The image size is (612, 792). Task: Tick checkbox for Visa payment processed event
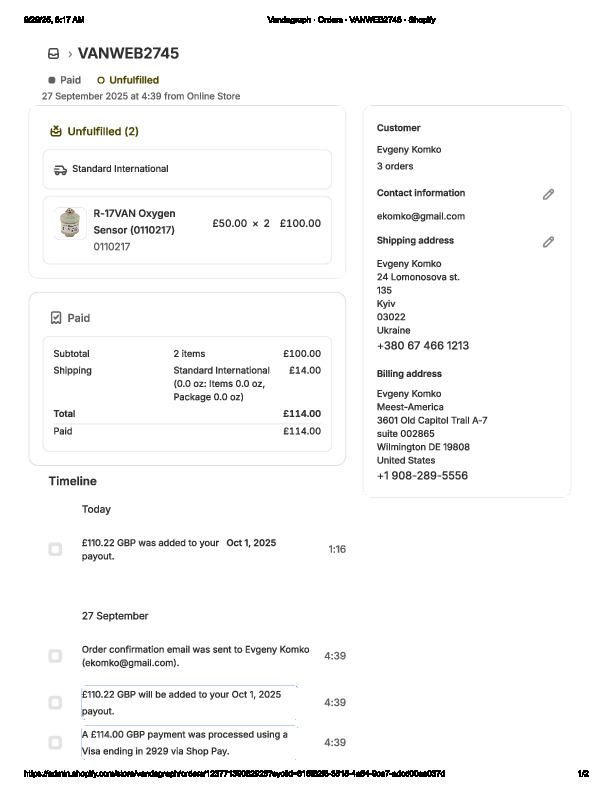55,742
